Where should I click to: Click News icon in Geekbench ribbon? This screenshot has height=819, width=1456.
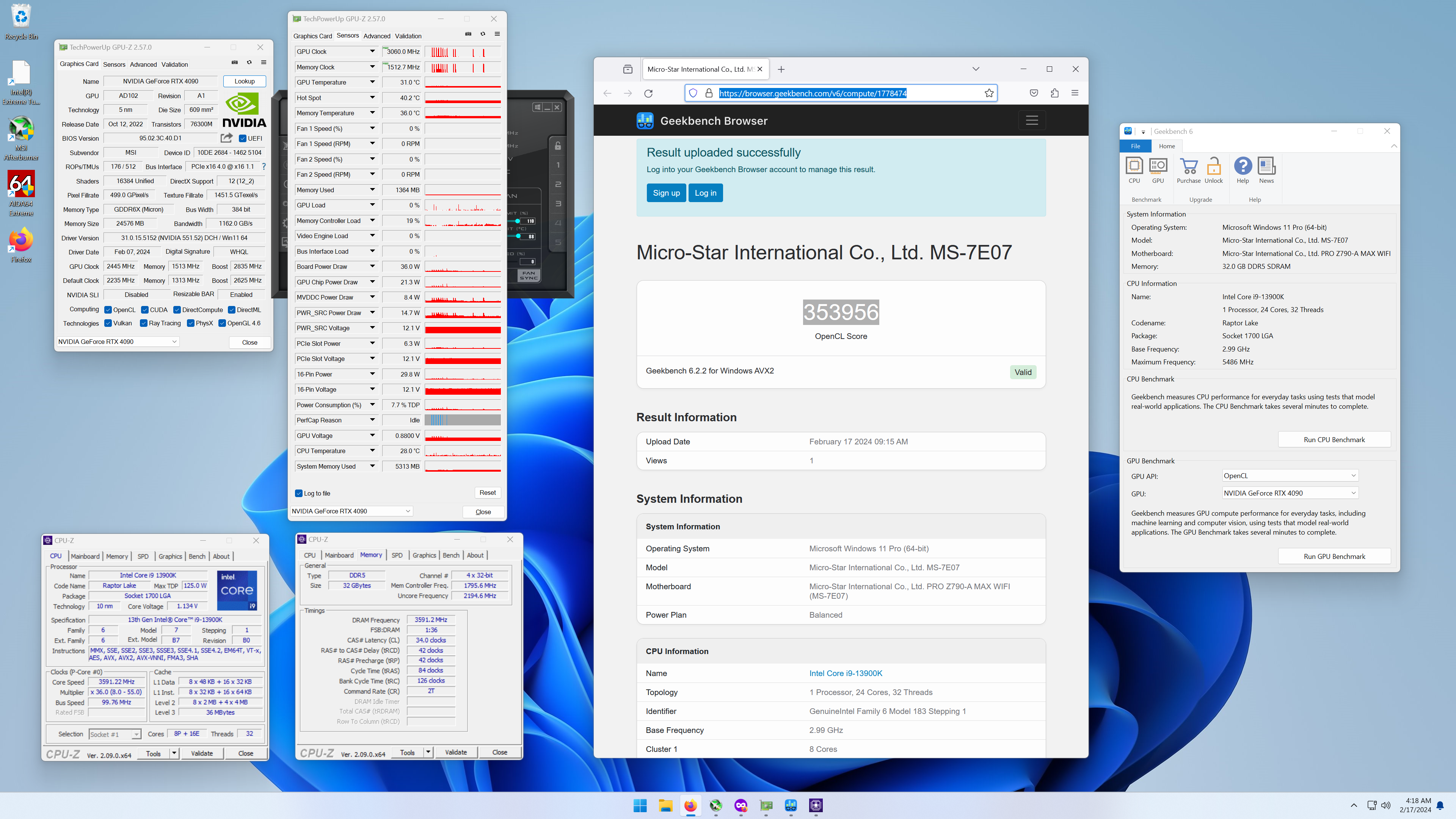point(1267,170)
